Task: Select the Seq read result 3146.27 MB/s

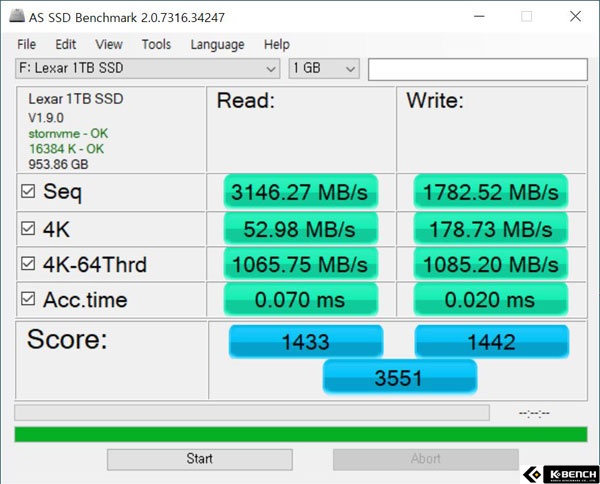Action: 300,192
